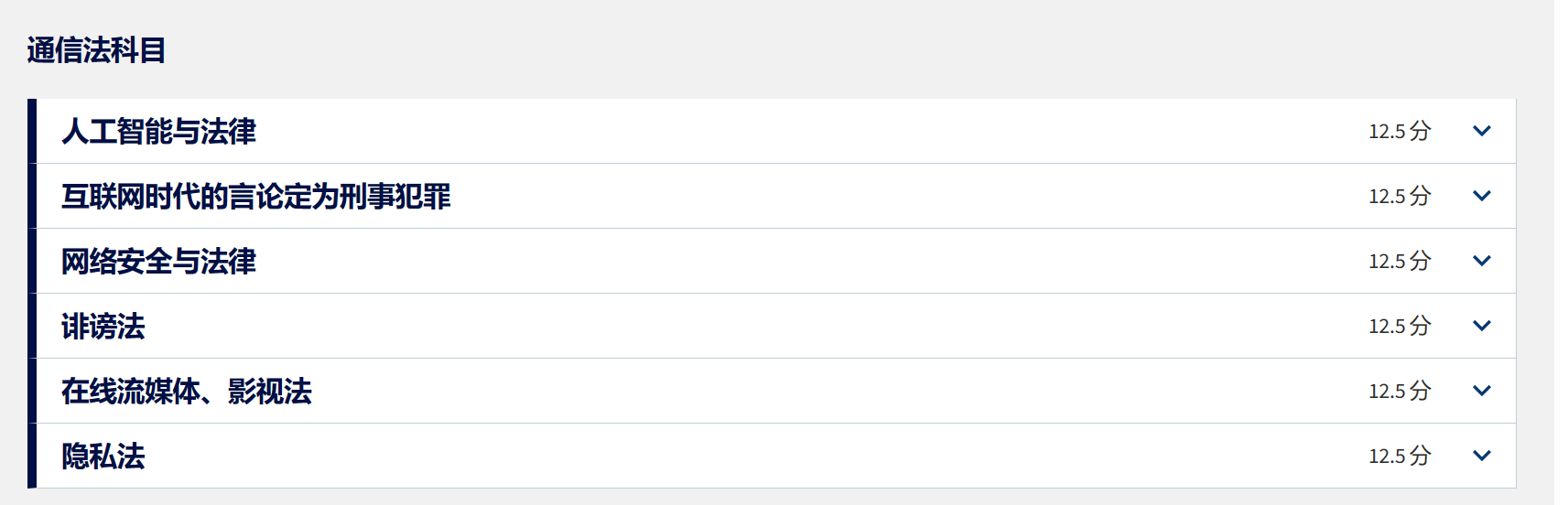Screen dimensions: 1568x505
Task: Click 12.5分 credits for 诽谤法
Action: click(1399, 326)
